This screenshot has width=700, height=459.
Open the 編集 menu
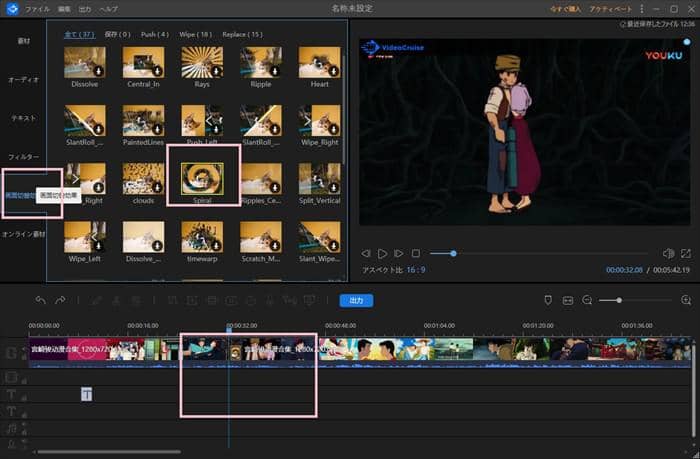[x=64, y=9]
